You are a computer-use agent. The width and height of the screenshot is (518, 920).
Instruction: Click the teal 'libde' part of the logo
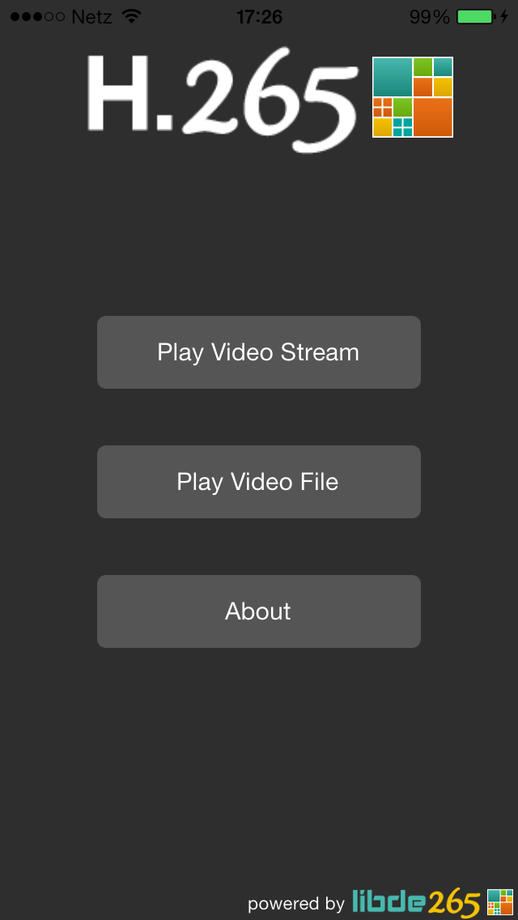pyautogui.click(x=389, y=902)
